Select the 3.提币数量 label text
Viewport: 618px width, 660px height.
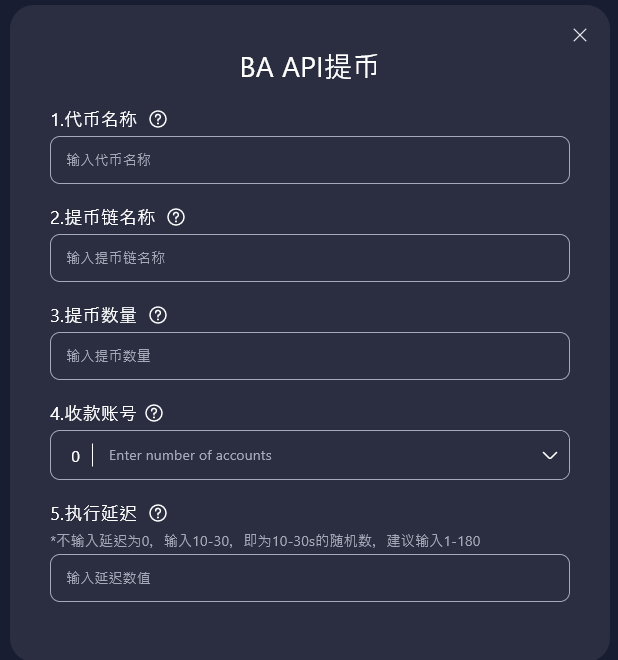[x=94, y=315]
